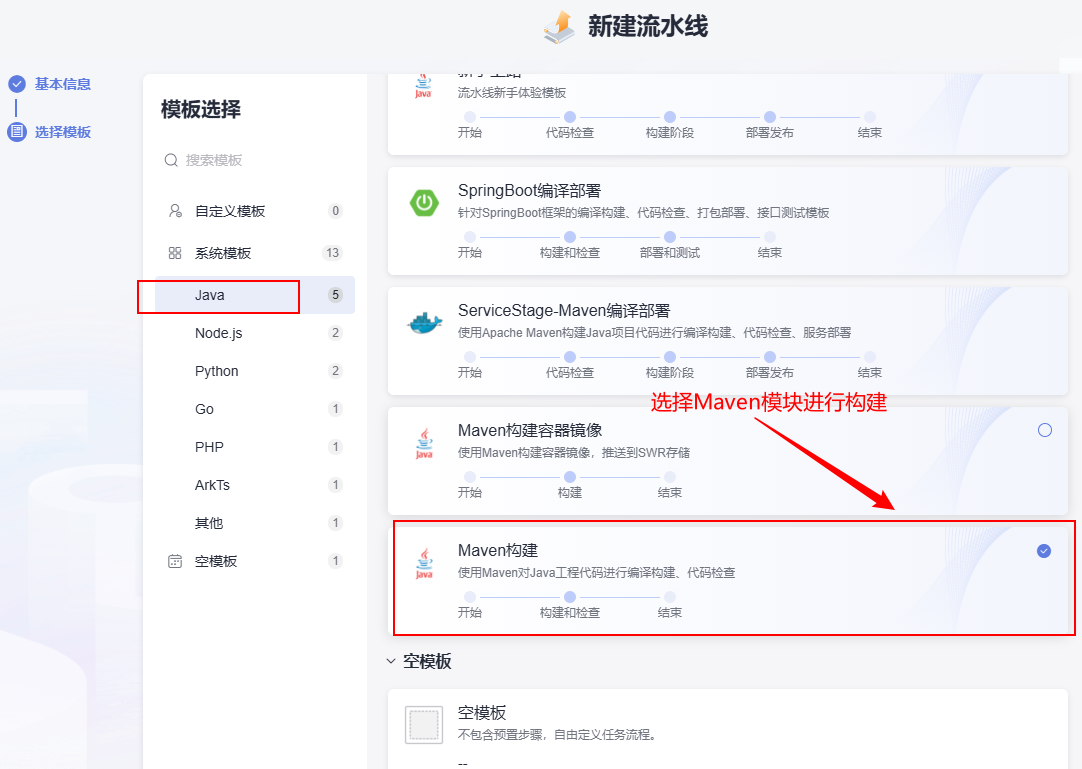Click the Maven构建 template title
This screenshot has height=769, width=1082.
[x=498, y=551]
